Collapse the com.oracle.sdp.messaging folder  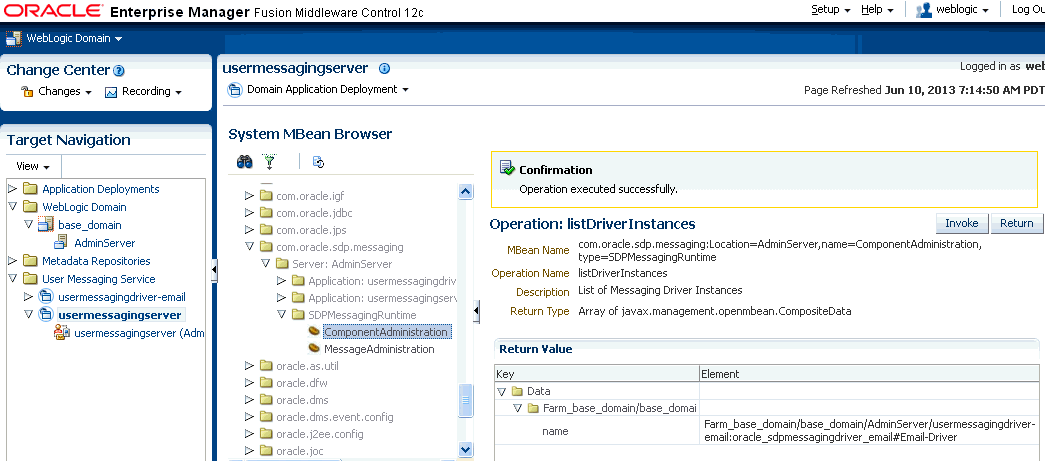[x=249, y=246]
